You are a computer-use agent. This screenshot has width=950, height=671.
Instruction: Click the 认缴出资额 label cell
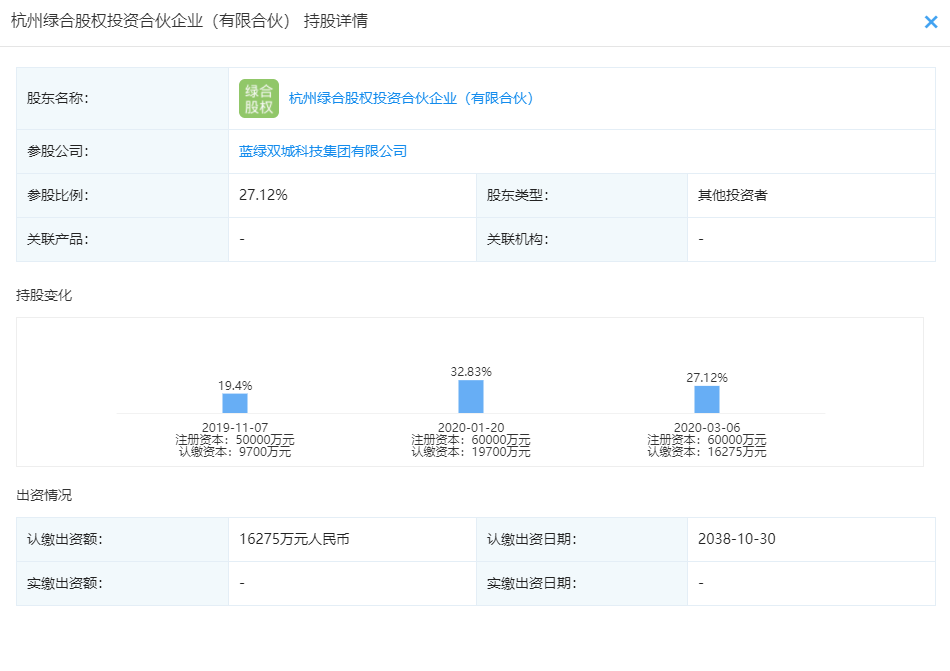[x=122, y=539]
